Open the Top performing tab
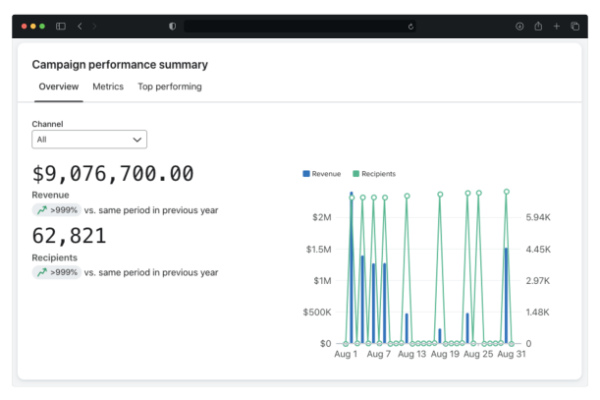Screen dimensions: 600x400 [169, 87]
